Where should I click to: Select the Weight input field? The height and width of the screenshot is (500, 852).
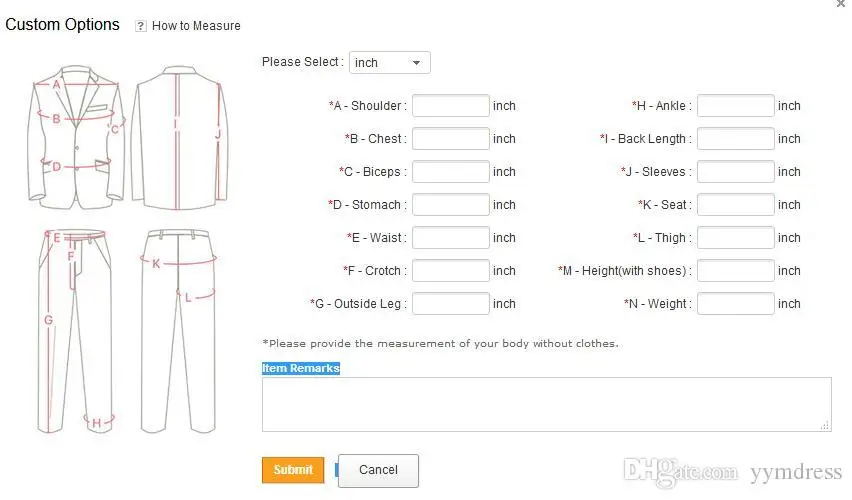[x=735, y=304]
